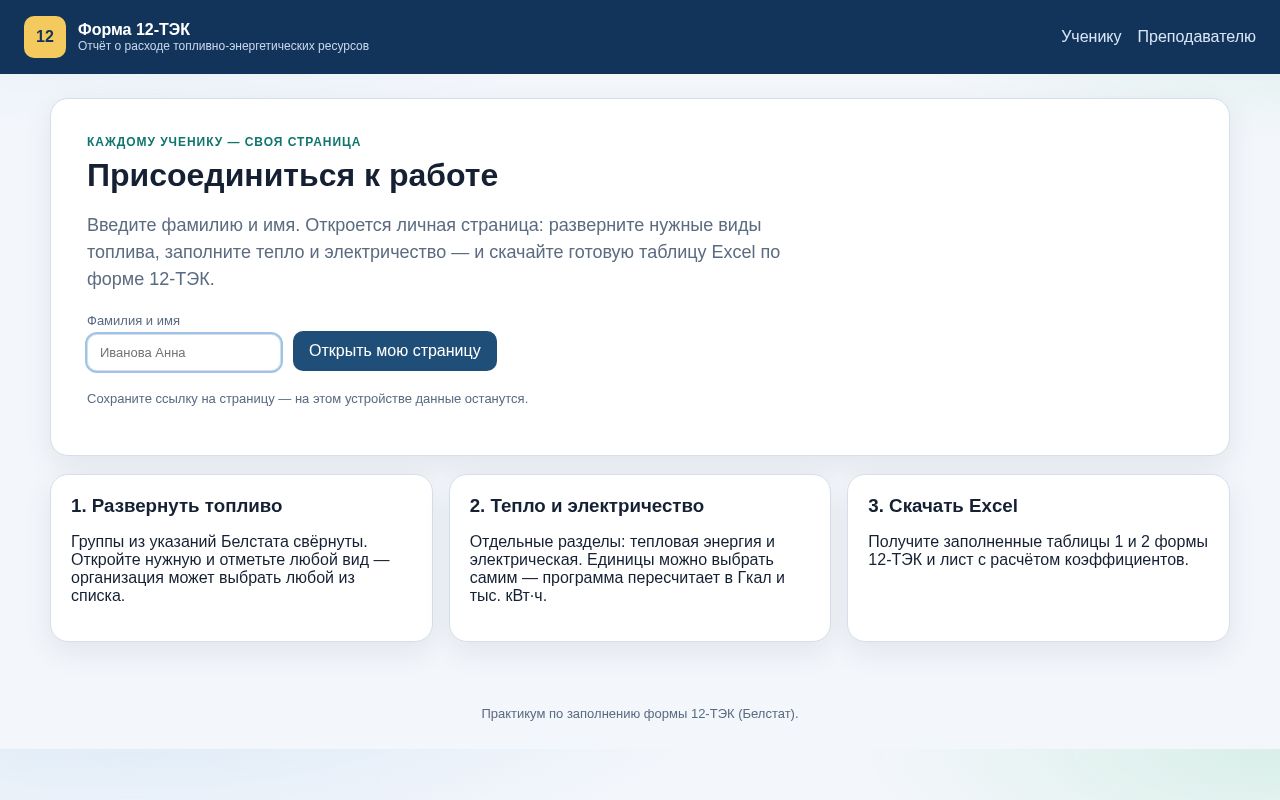Select the heading Присоединиться к работе
The image size is (1280, 800).
(292, 175)
